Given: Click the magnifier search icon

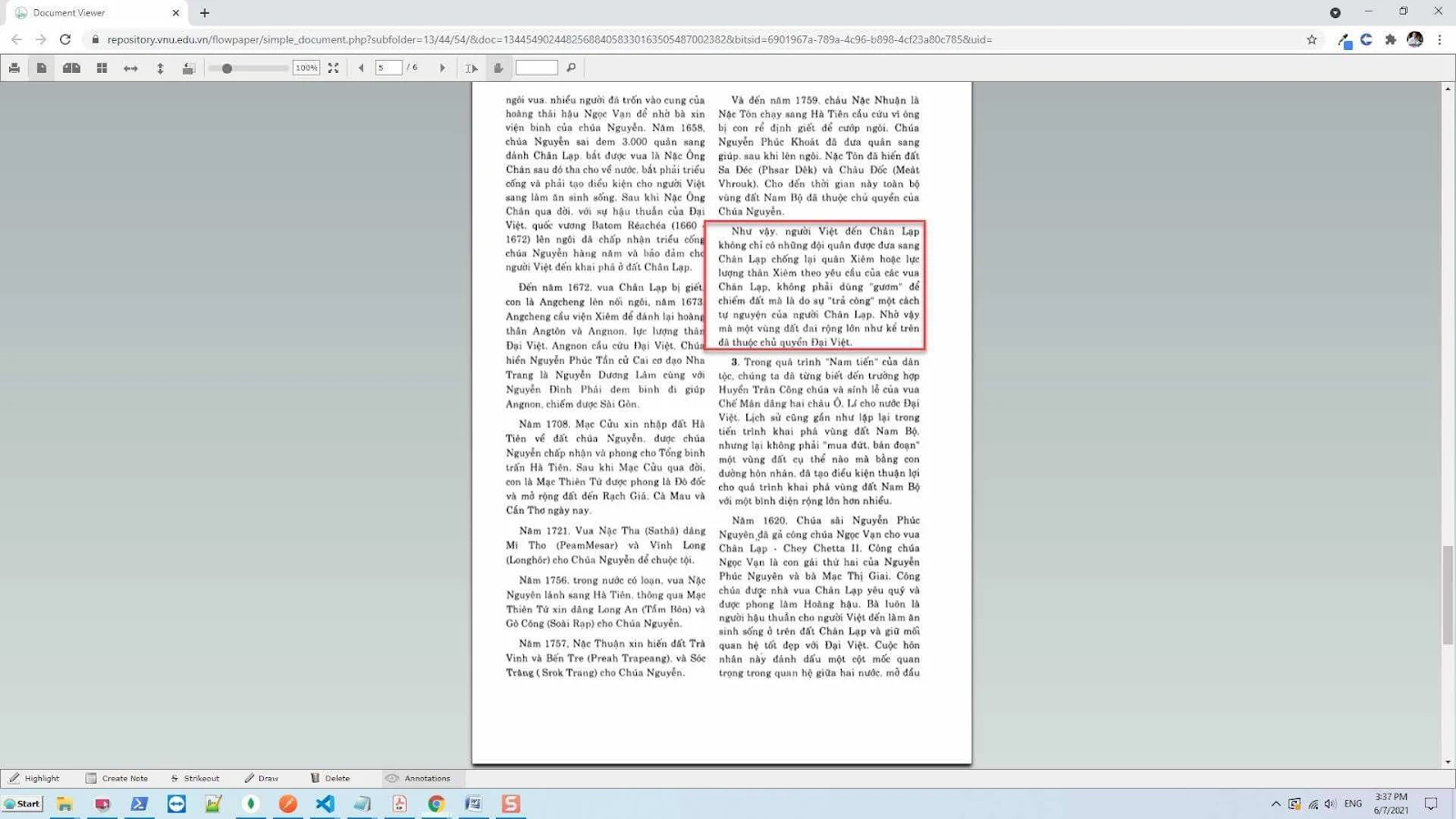Looking at the screenshot, I should point(571,68).
